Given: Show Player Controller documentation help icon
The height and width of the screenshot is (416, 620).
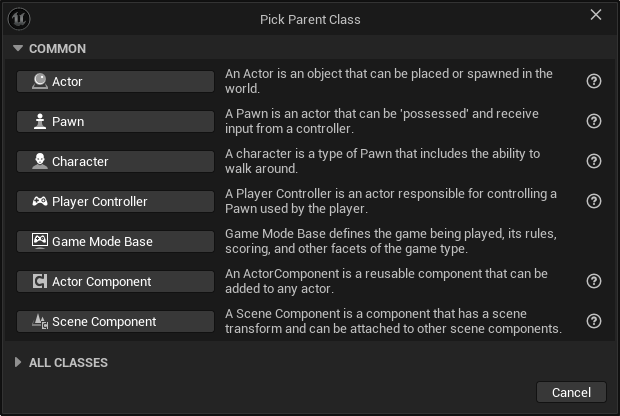Looking at the screenshot, I should pyautogui.click(x=594, y=201).
